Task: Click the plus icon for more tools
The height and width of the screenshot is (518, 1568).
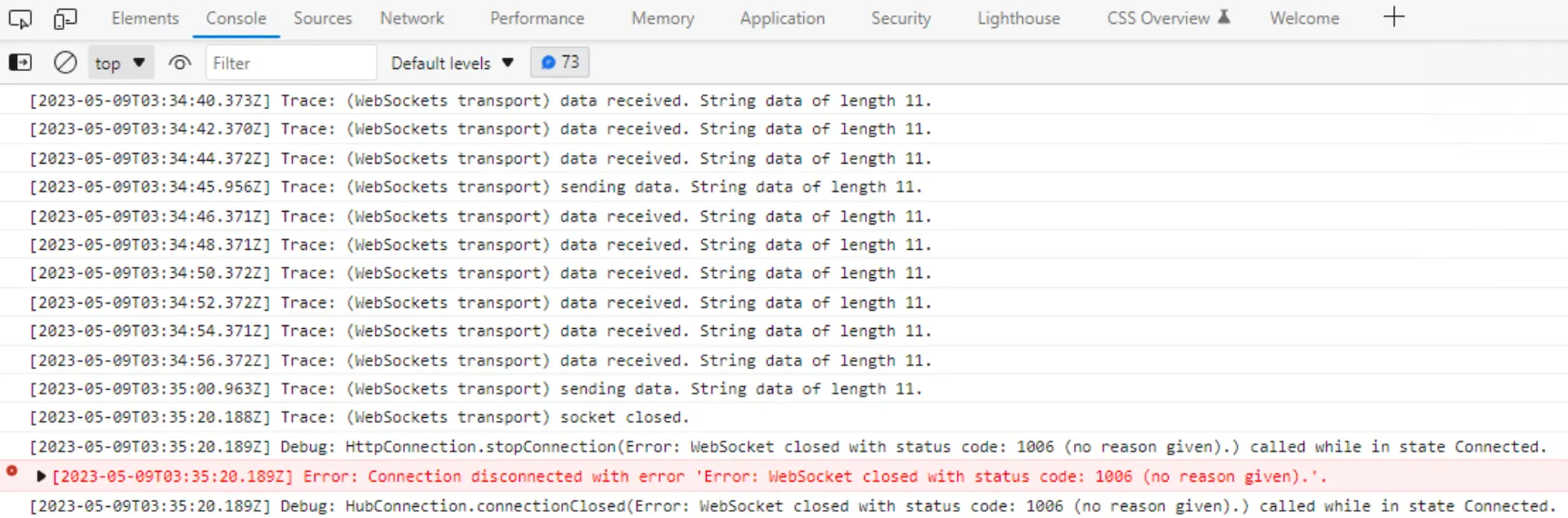Action: point(1393,17)
